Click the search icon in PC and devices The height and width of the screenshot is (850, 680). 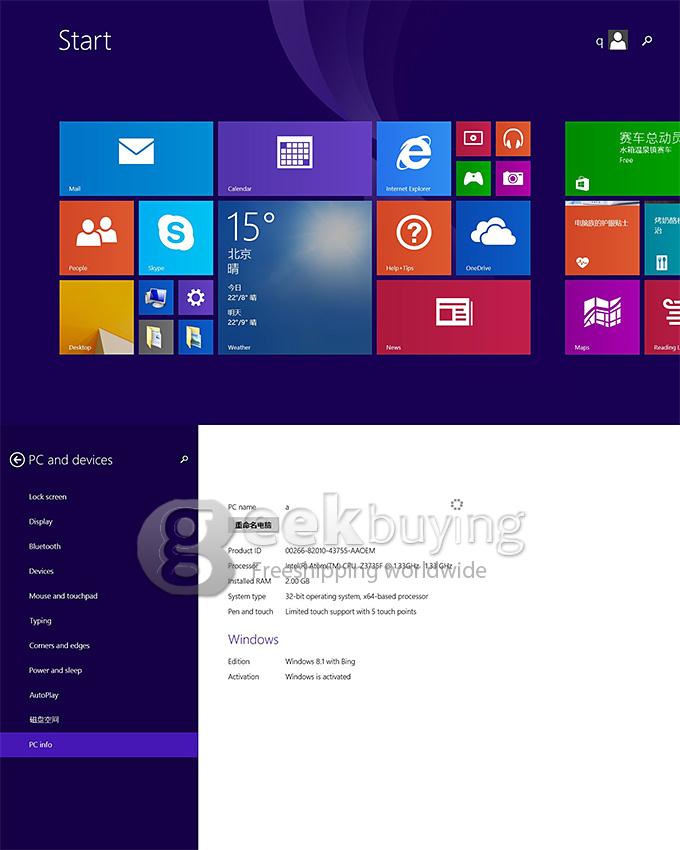[184, 460]
